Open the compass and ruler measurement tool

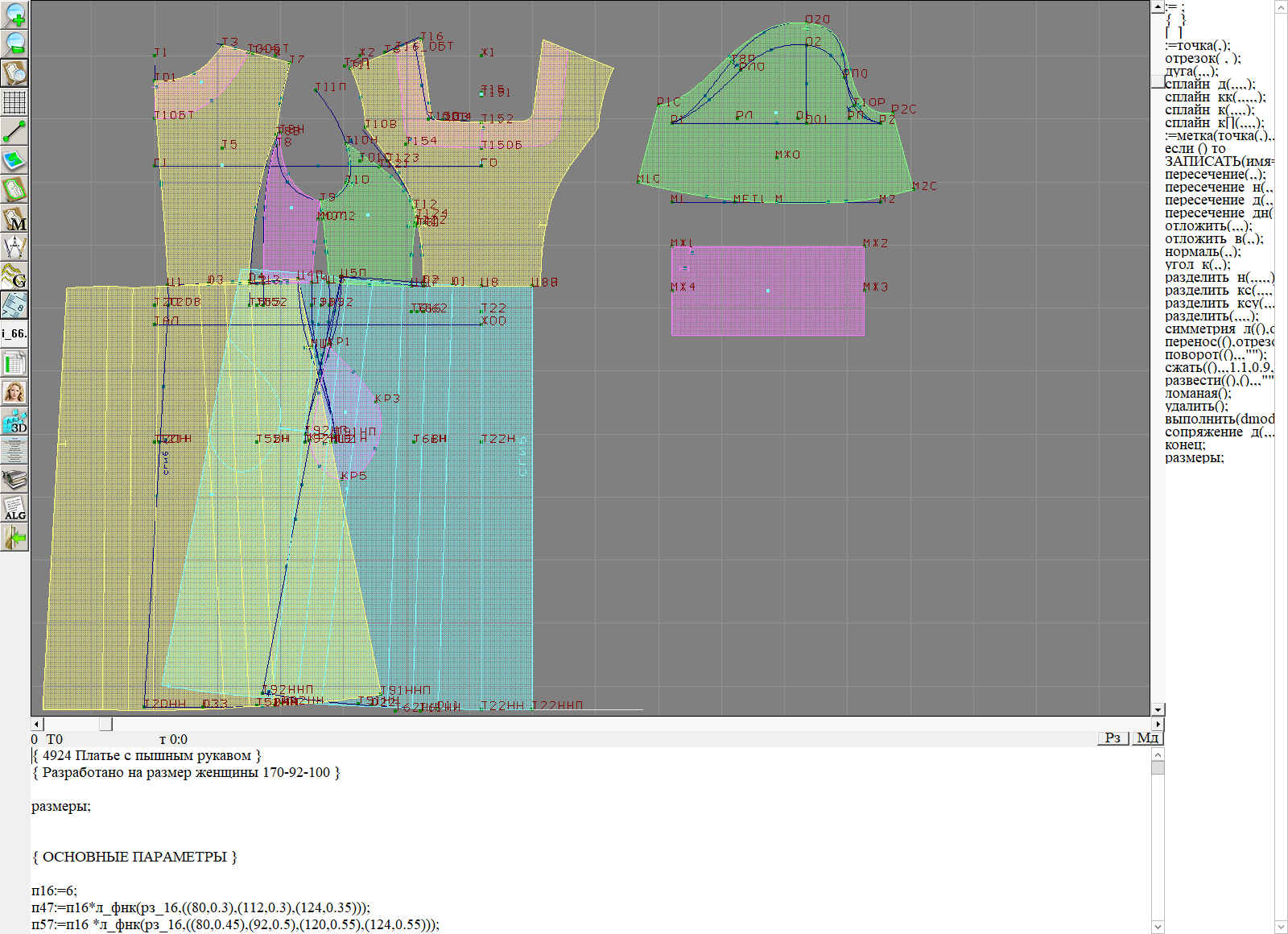(14, 247)
